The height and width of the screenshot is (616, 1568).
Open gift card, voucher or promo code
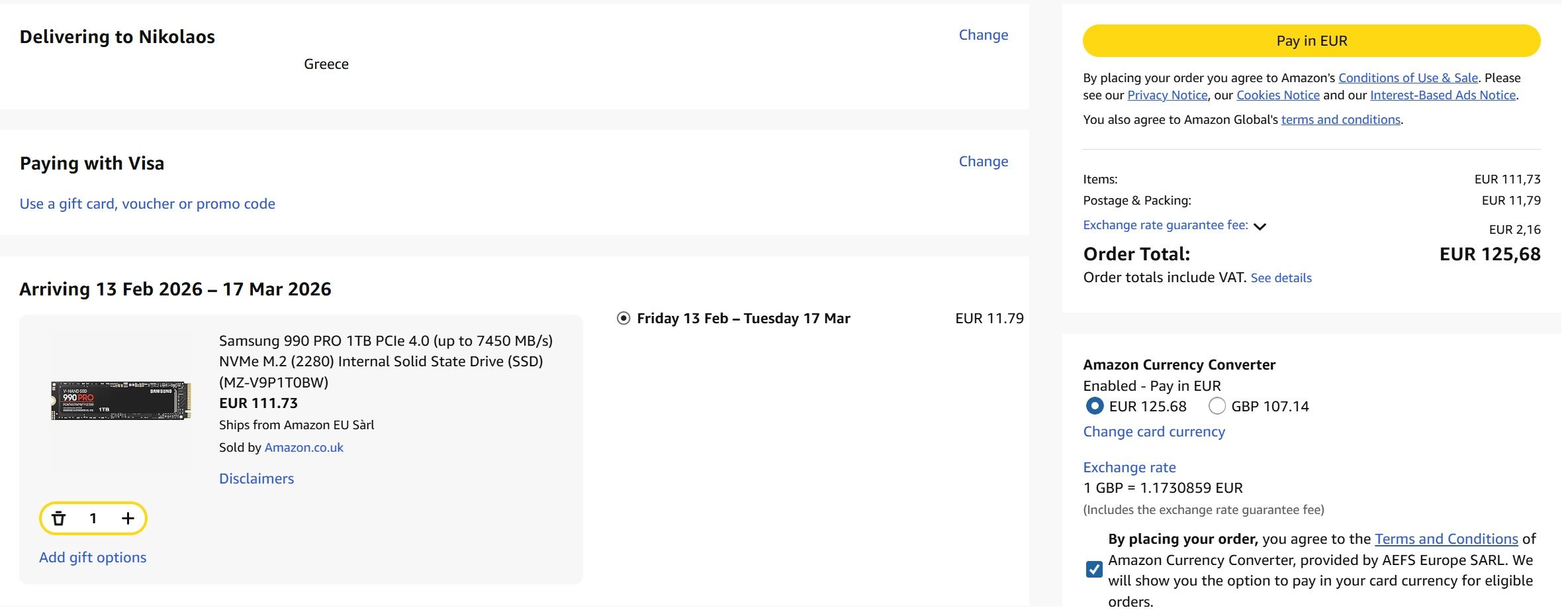coord(148,204)
